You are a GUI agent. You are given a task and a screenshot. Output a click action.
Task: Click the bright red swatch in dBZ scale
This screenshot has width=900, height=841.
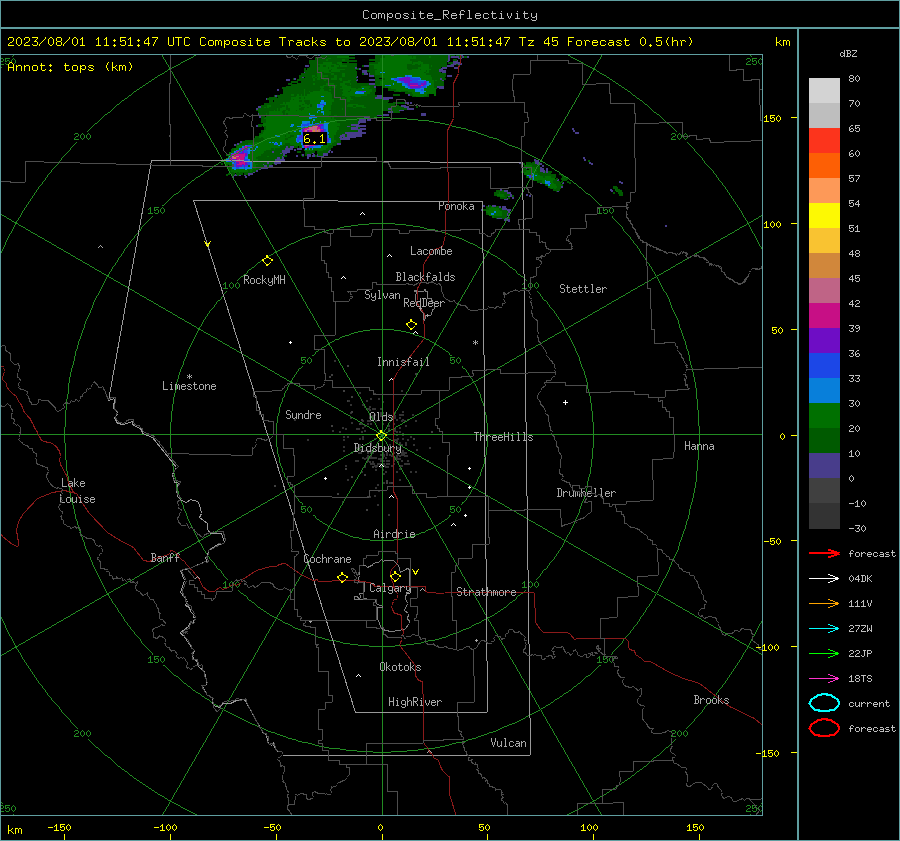pyautogui.click(x=824, y=141)
